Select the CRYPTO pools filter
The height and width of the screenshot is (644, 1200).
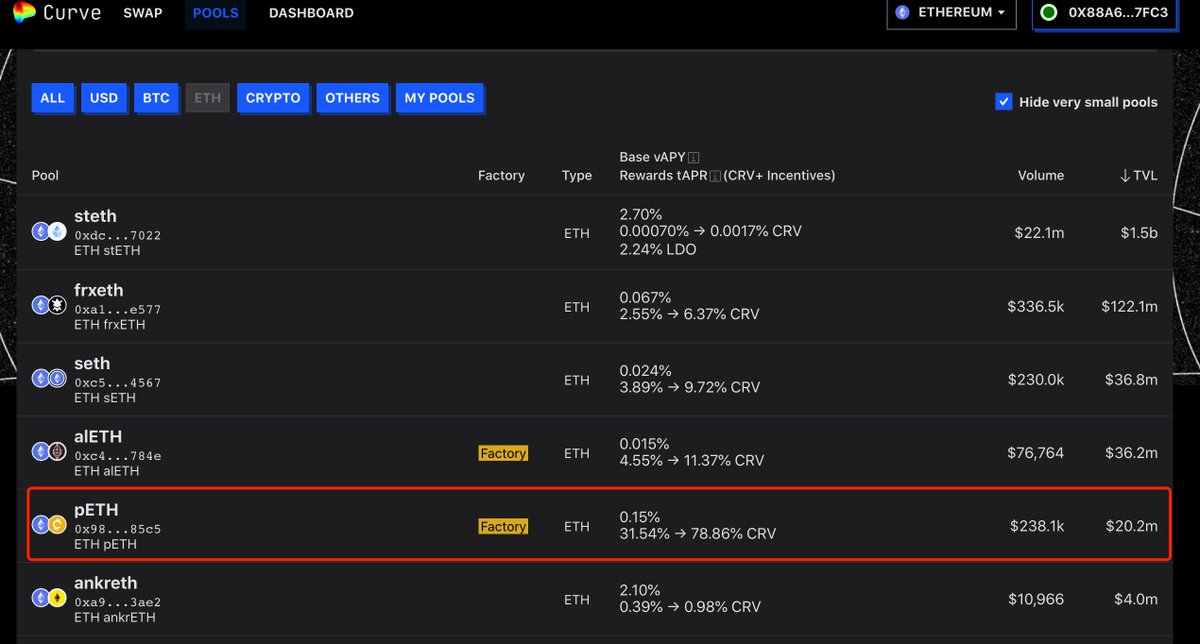[273, 98]
